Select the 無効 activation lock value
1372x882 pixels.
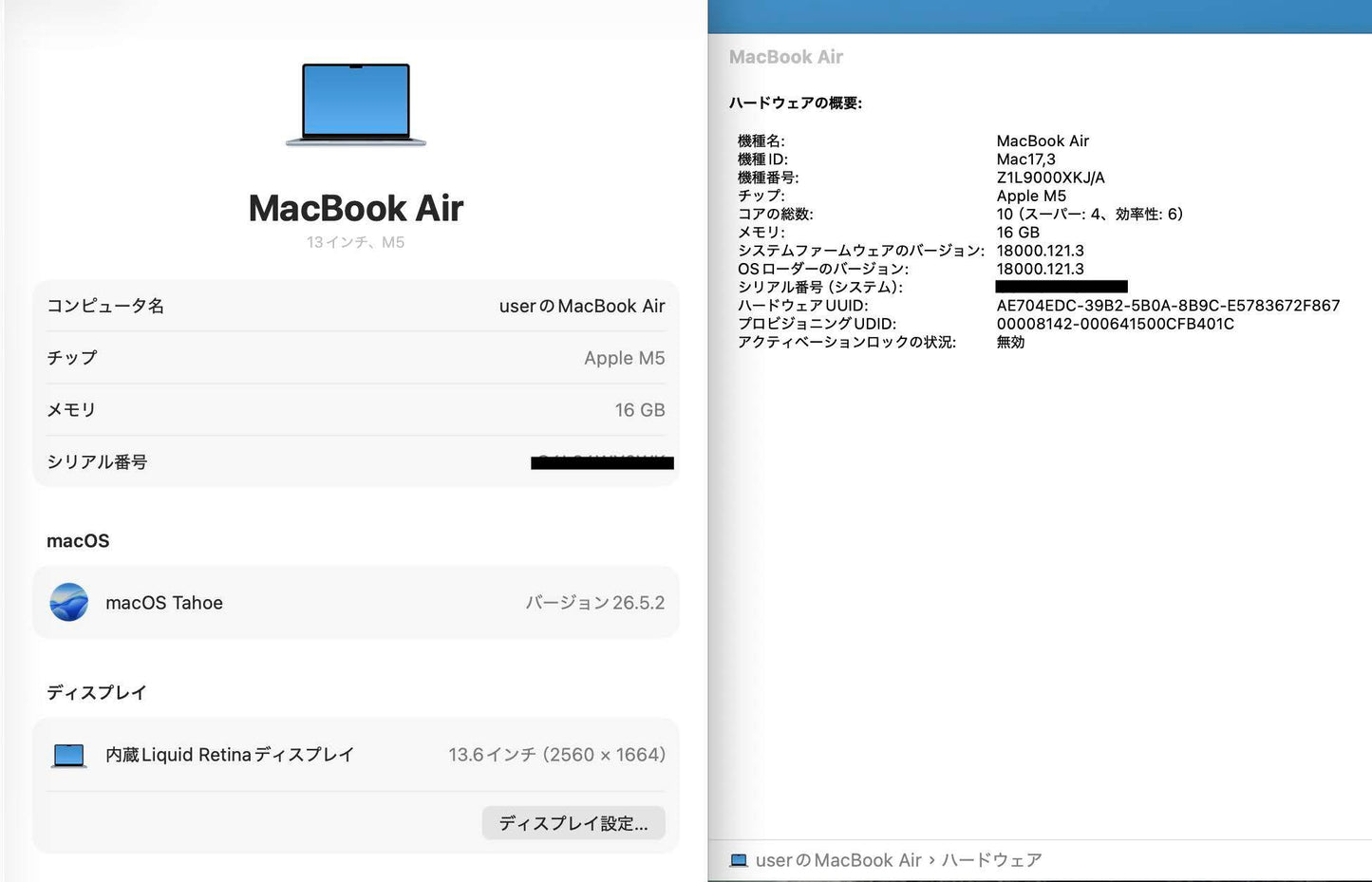pos(1010,342)
